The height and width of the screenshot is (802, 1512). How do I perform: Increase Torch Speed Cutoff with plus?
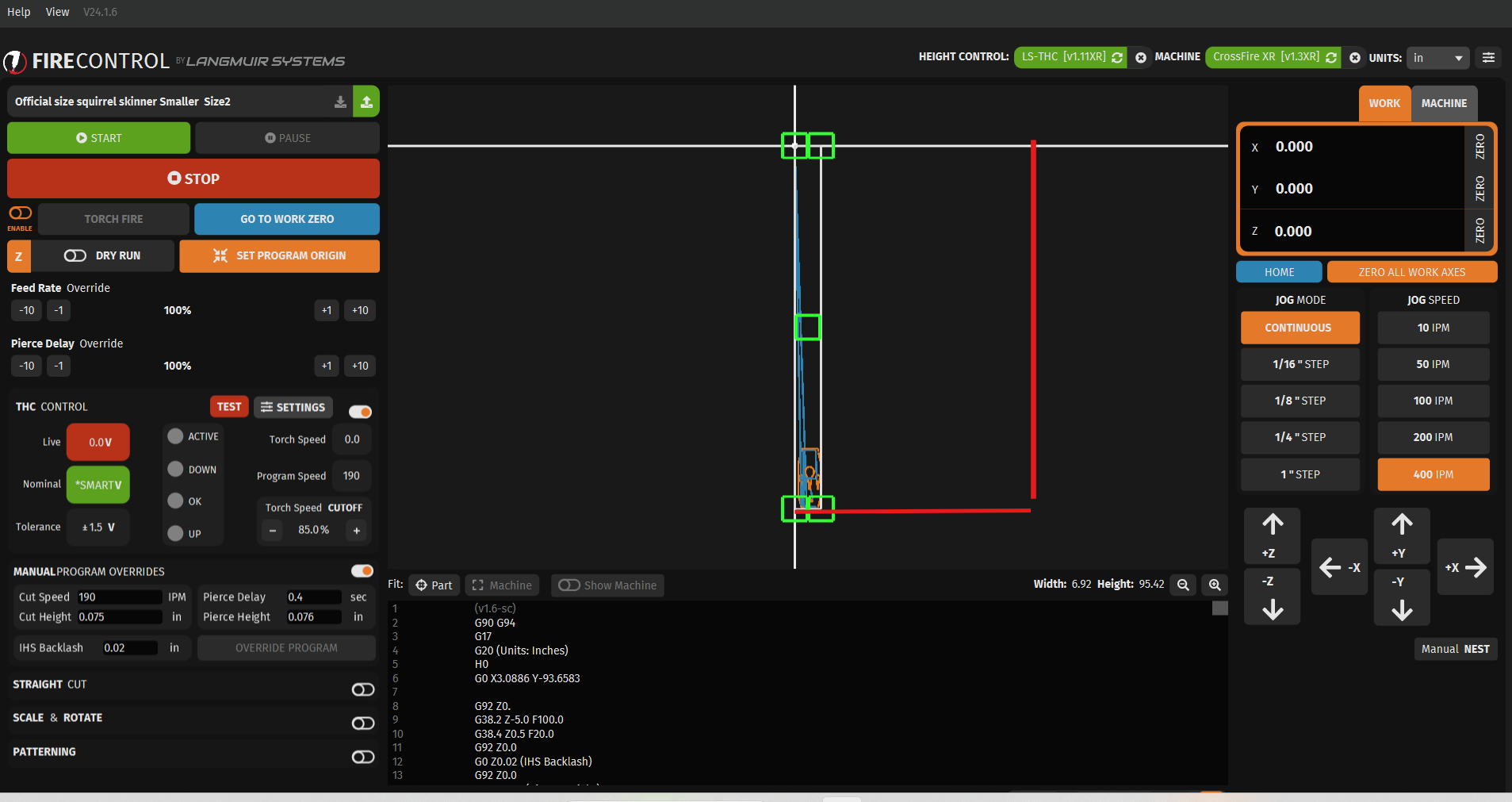tap(357, 531)
